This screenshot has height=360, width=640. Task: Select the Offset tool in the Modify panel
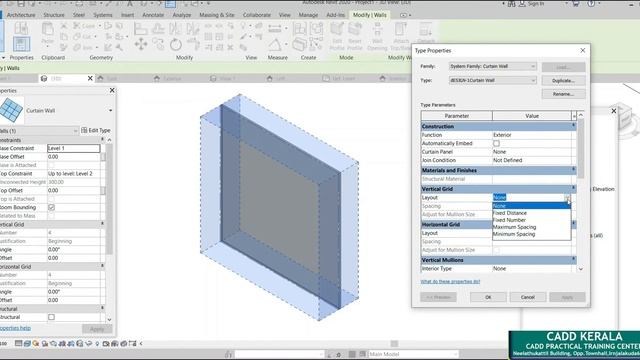[x=158, y=29]
